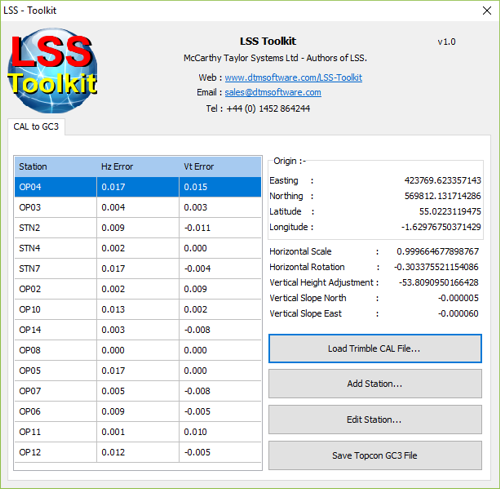Screen dimensions: 500x489
Task: Click the Edit Station button
Action: click(375, 419)
